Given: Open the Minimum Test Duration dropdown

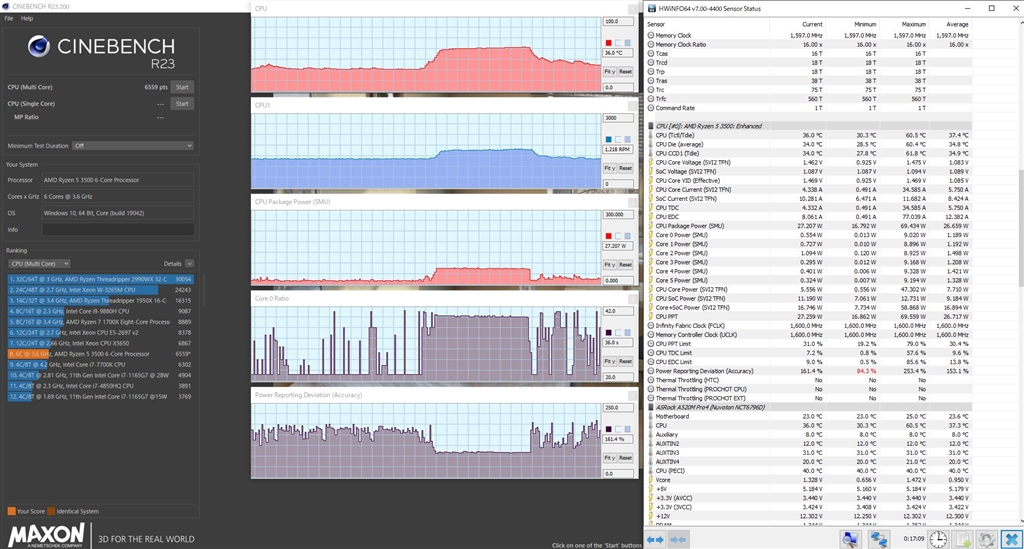Looking at the screenshot, I should (133, 146).
